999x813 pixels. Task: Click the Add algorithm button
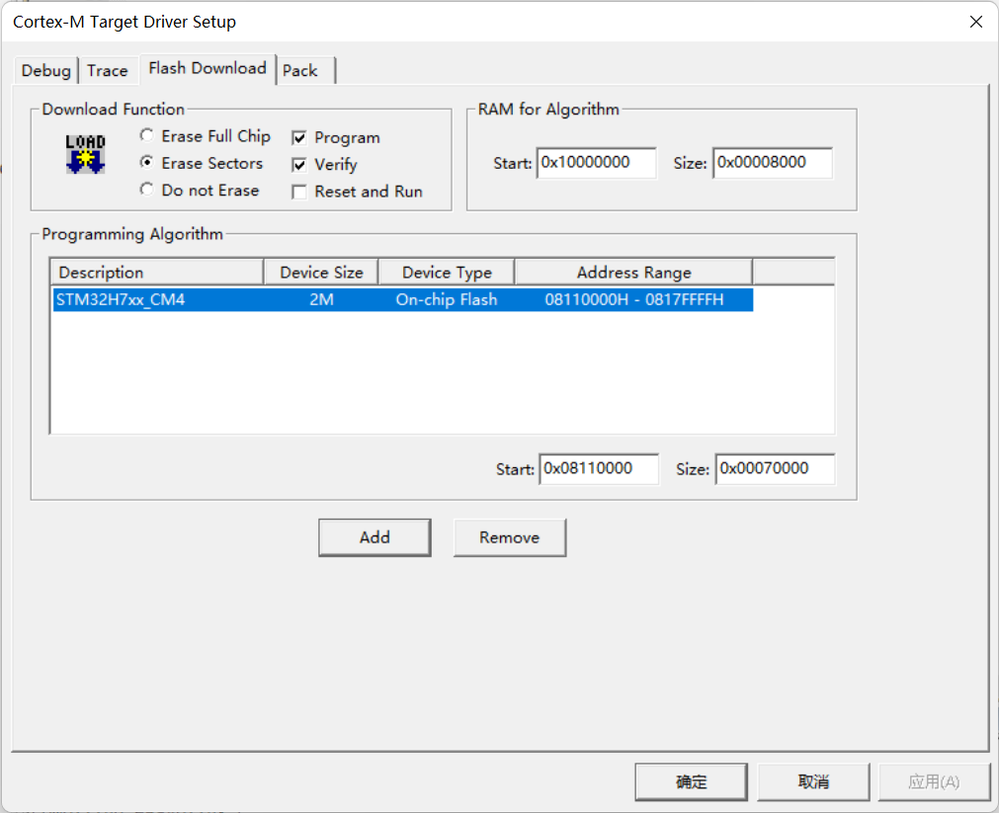[x=375, y=537]
